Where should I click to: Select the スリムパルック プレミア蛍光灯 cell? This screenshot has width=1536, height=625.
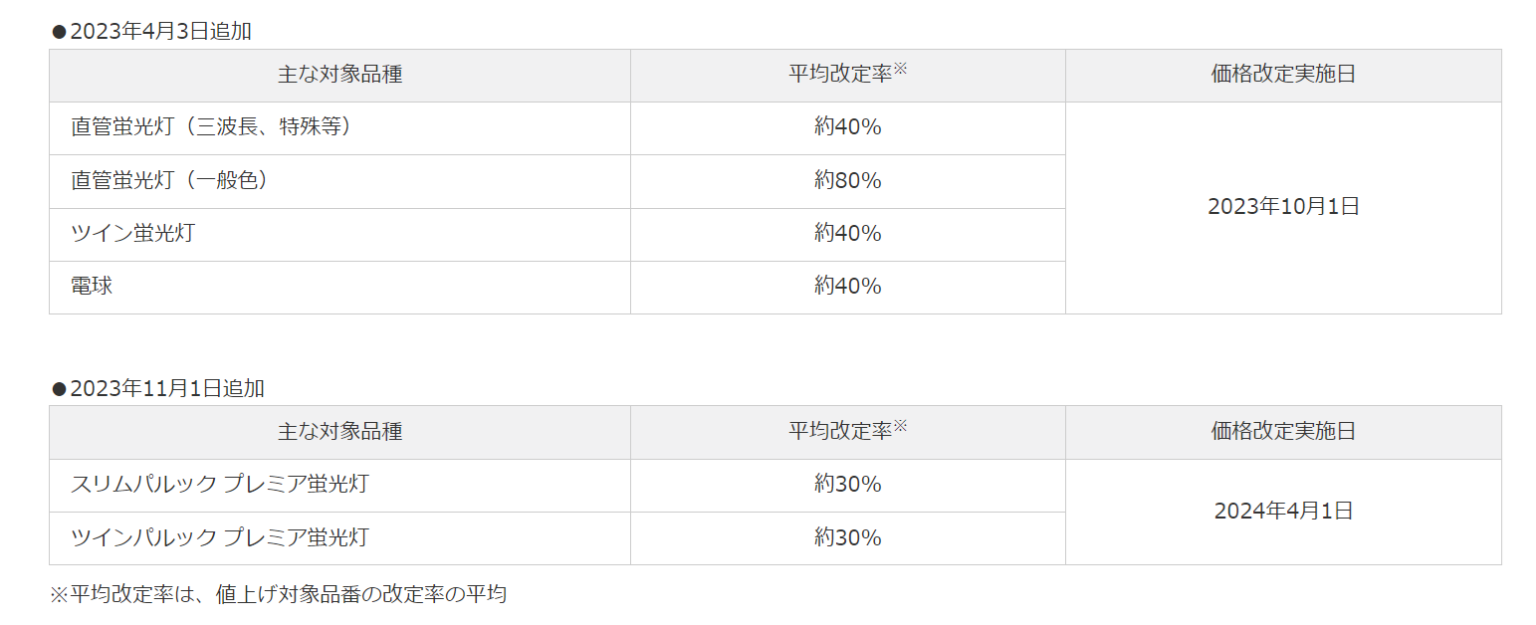[220, 485]
